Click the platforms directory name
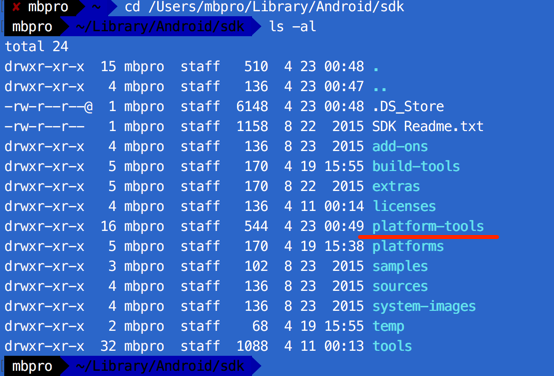This screenshot has width=554, height=376. click(x=408, y=246)
